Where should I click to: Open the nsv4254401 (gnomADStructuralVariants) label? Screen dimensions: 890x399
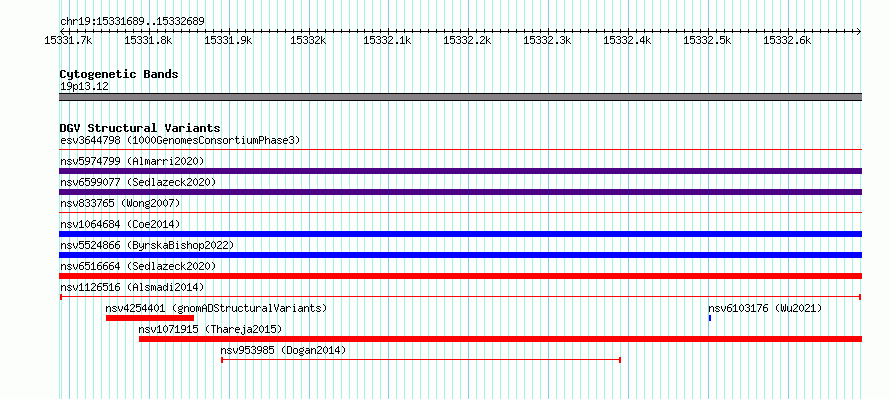[216, 308]
